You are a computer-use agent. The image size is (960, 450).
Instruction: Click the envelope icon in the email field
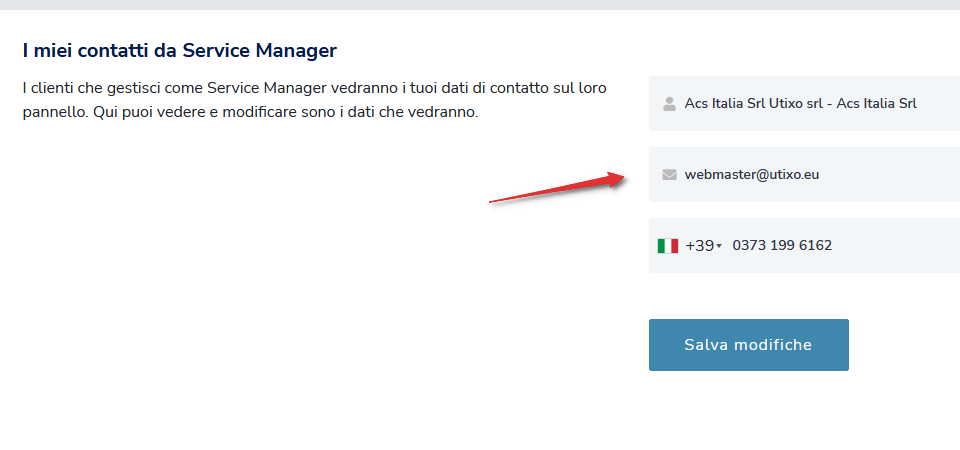click(669, 175)
